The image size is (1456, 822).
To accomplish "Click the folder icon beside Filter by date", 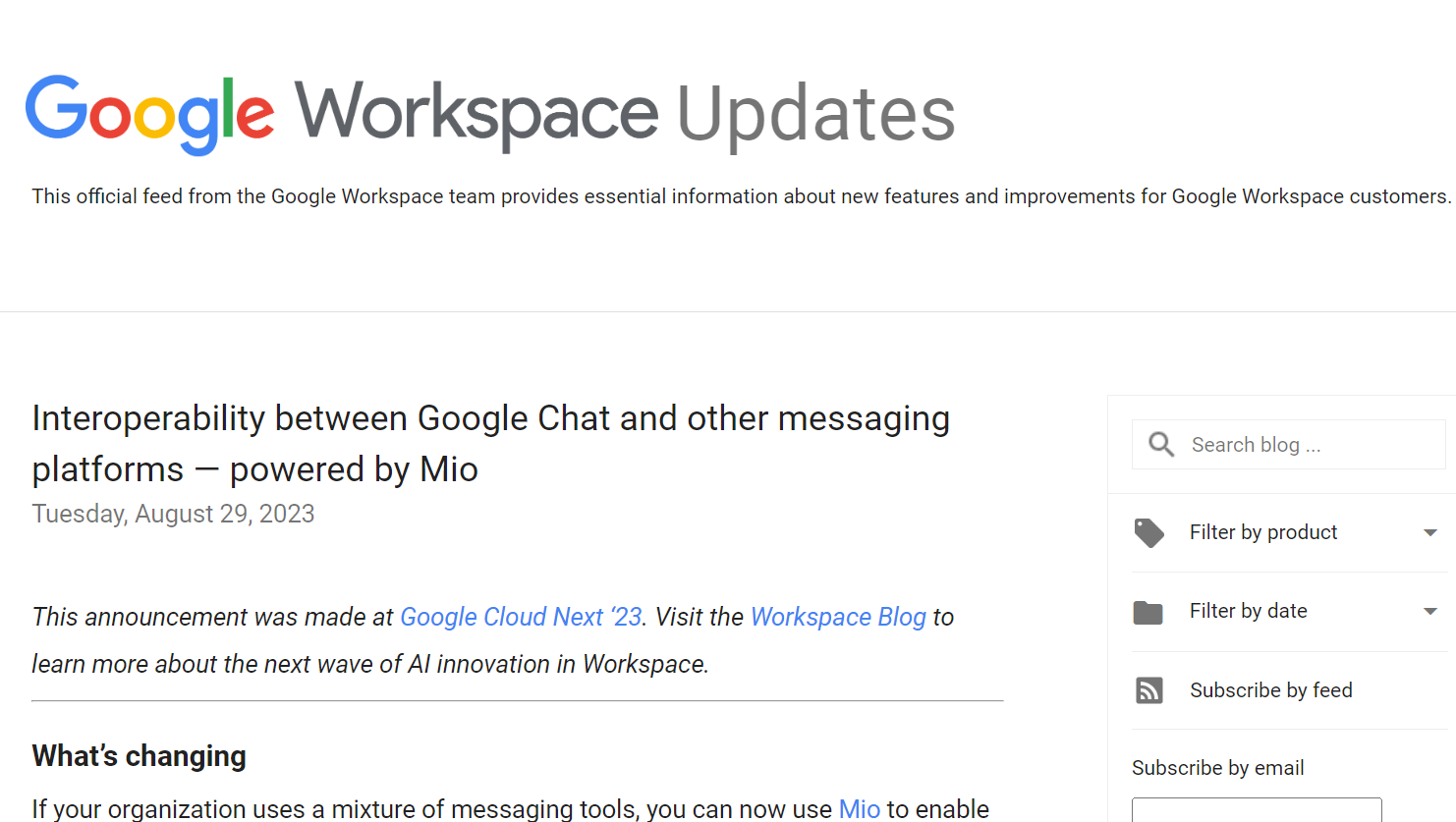I will tap(1148, 611).
